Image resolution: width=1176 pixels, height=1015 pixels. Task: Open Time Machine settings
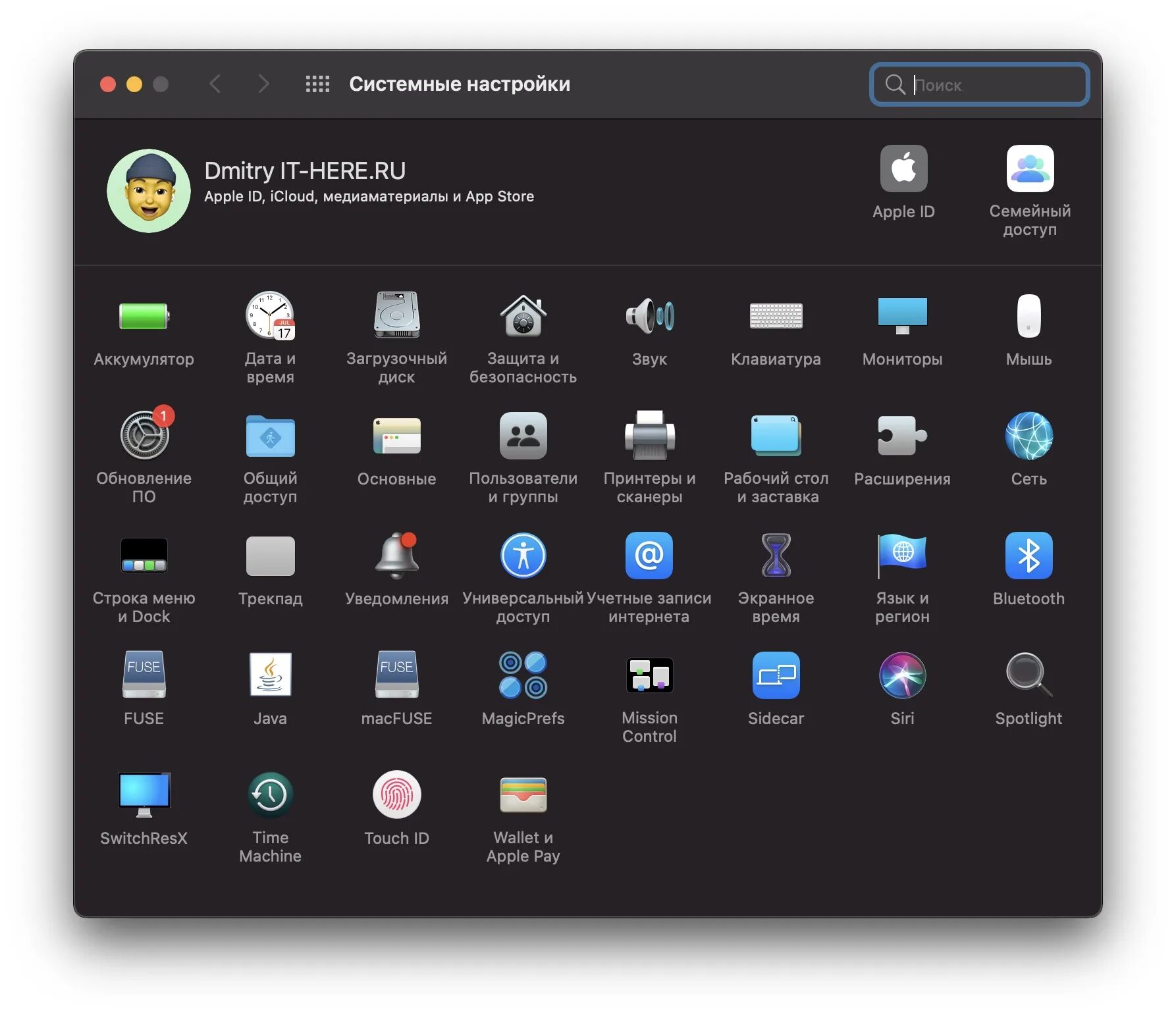click(x=270, y=794)
